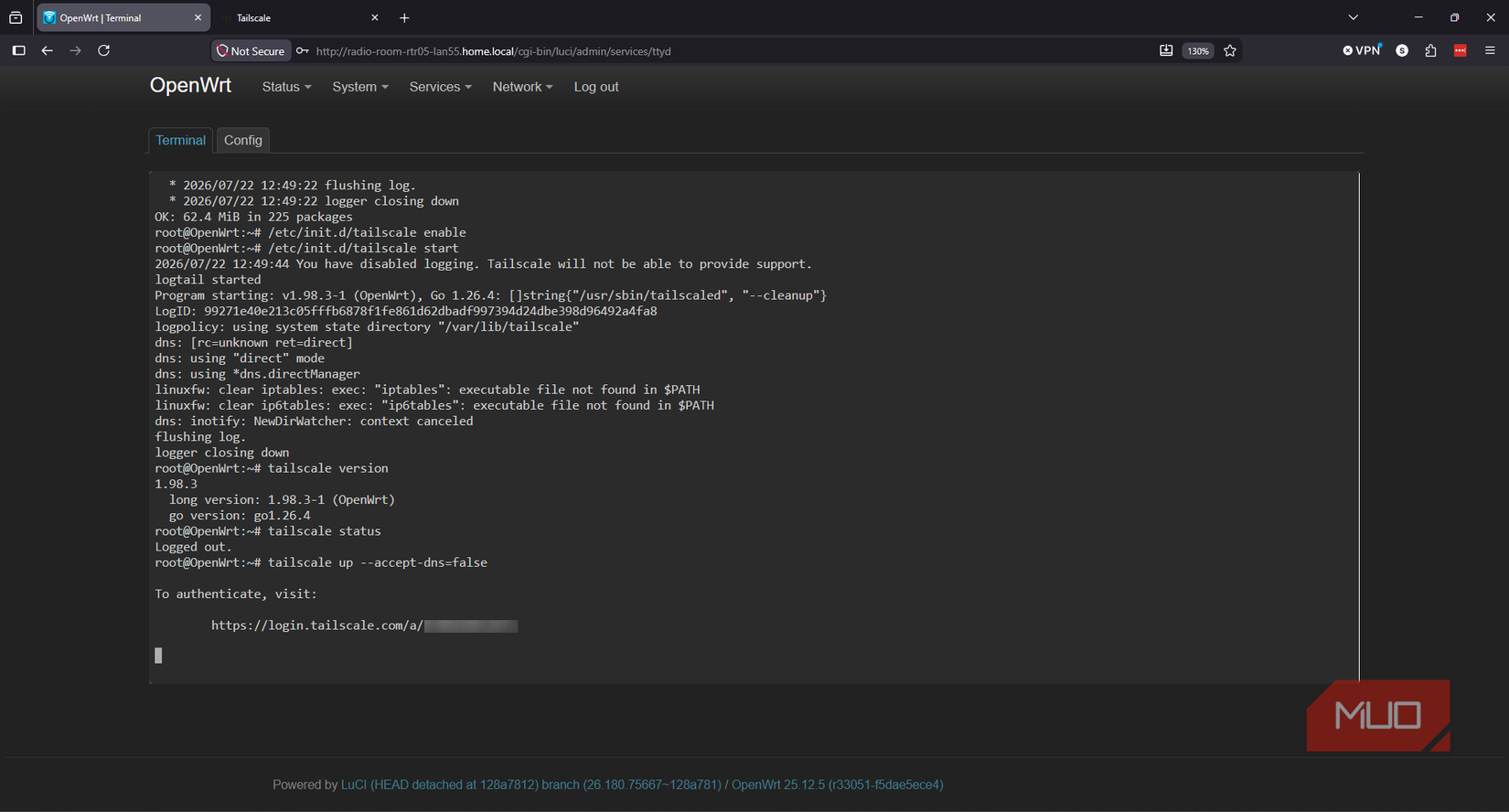The width and height of the screenshot is (1509, 812).
Task: Bookmark this page with the star icon
Action: [x=1230, y=50]
